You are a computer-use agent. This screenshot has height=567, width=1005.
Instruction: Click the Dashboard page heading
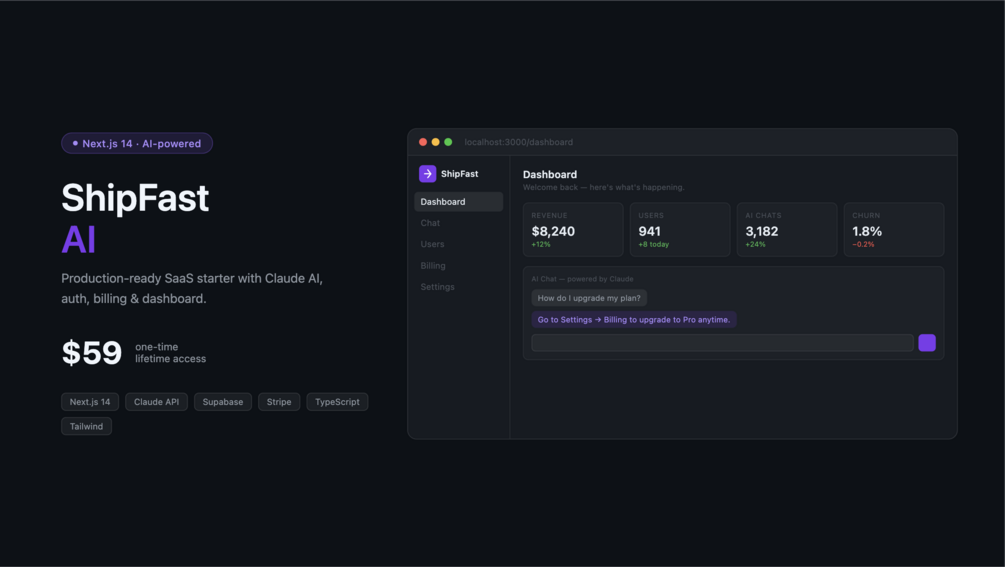pyautogui.click(x=550, y=174)
